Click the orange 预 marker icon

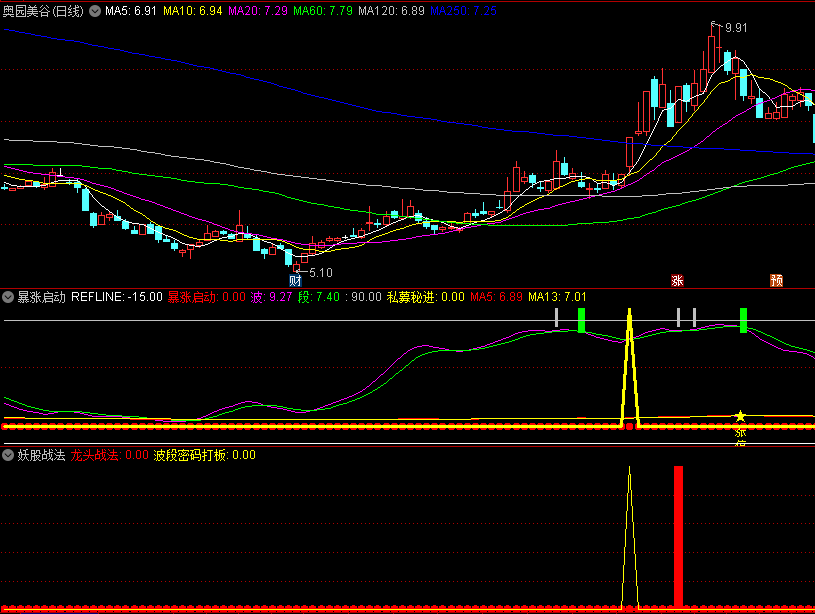click(x=776, y=280)
